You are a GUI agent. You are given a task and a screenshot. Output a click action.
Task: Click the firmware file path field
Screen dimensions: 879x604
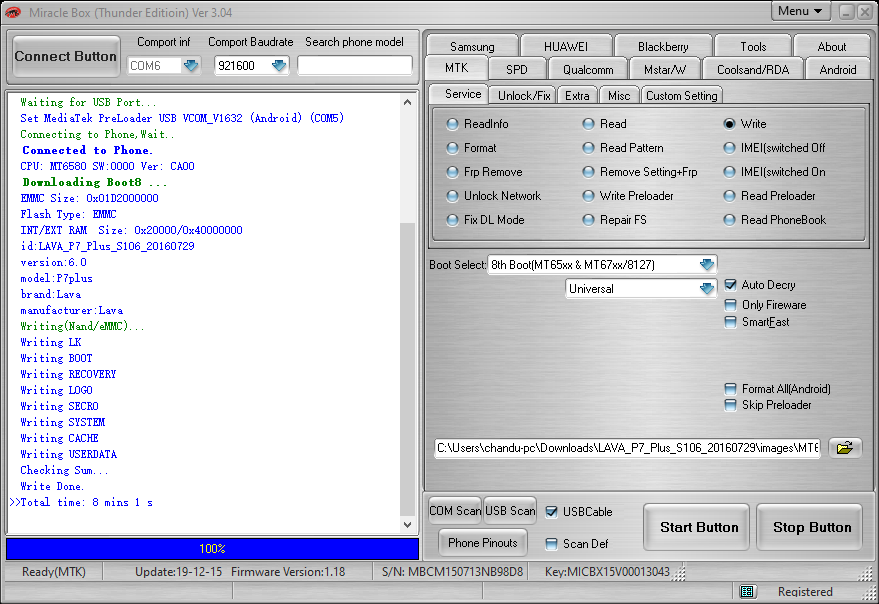[627, 448]
